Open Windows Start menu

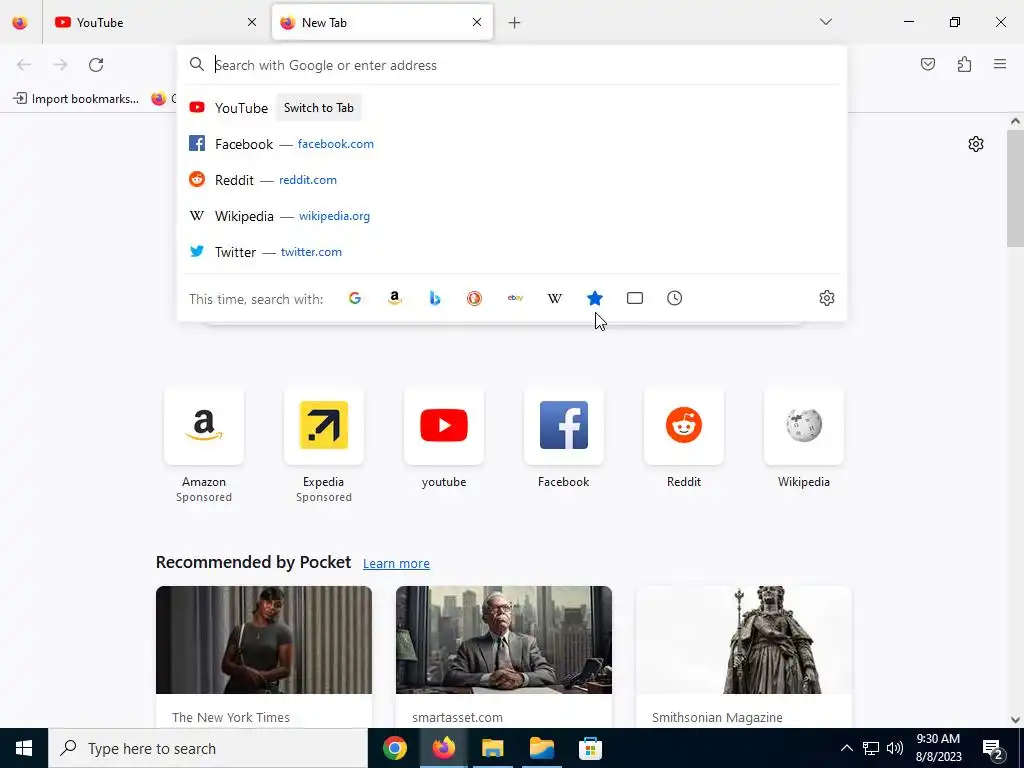click(x=24, y=748)
